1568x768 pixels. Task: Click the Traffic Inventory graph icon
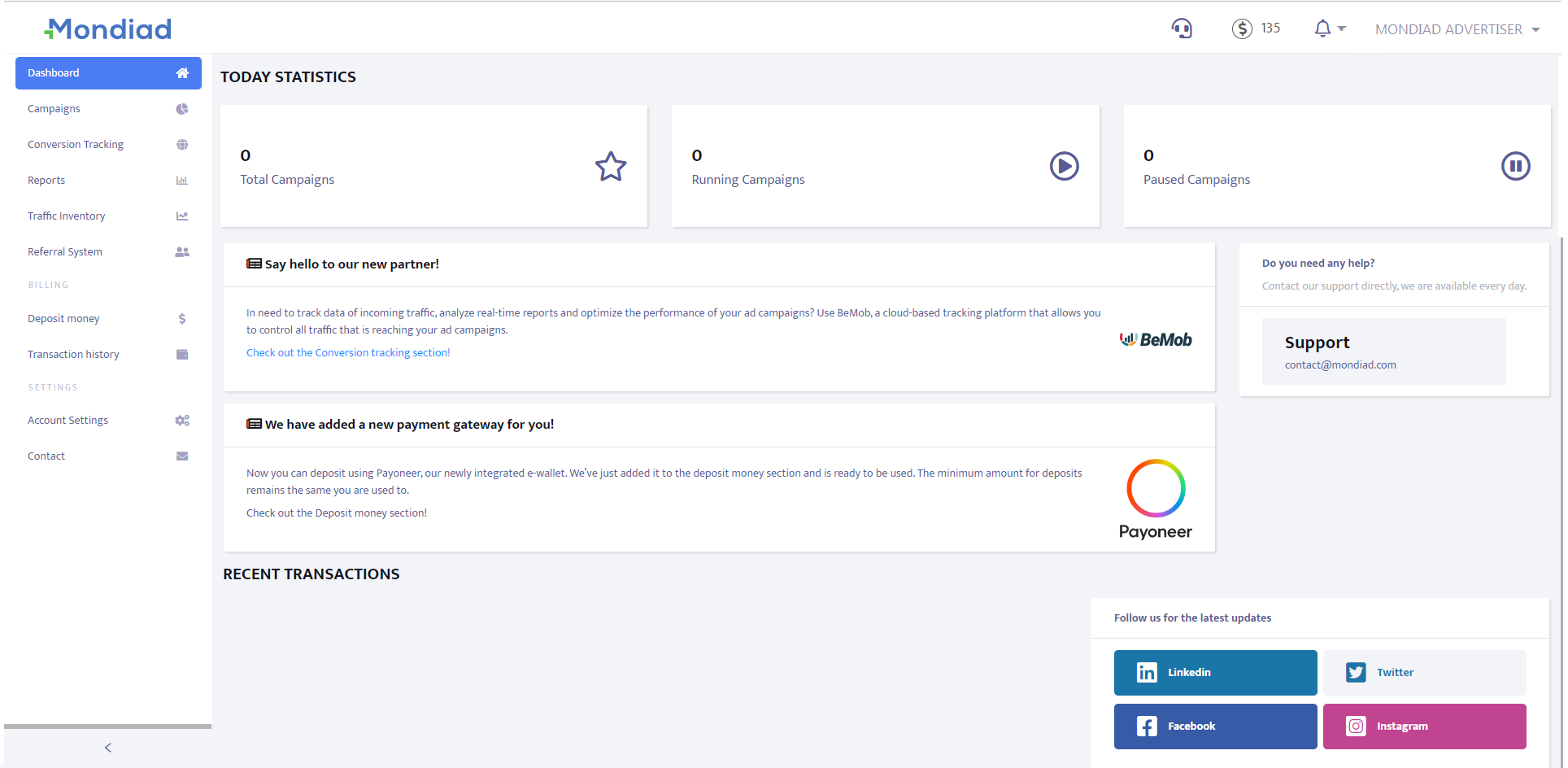(181, 216)
